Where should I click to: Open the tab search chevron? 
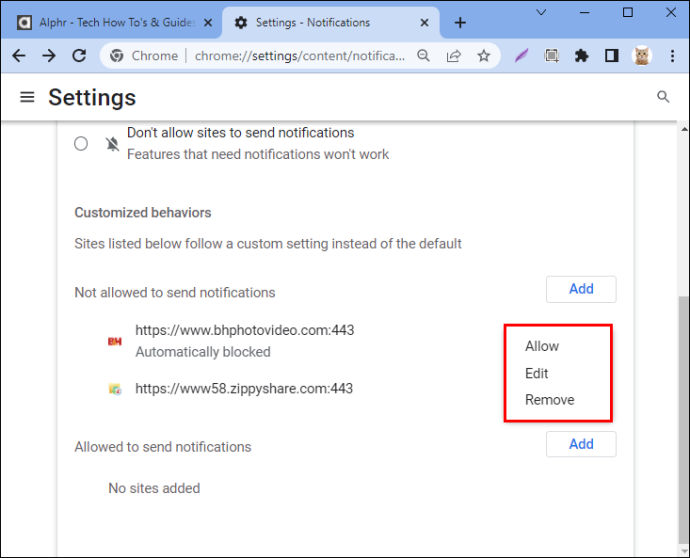pos(541,12)
